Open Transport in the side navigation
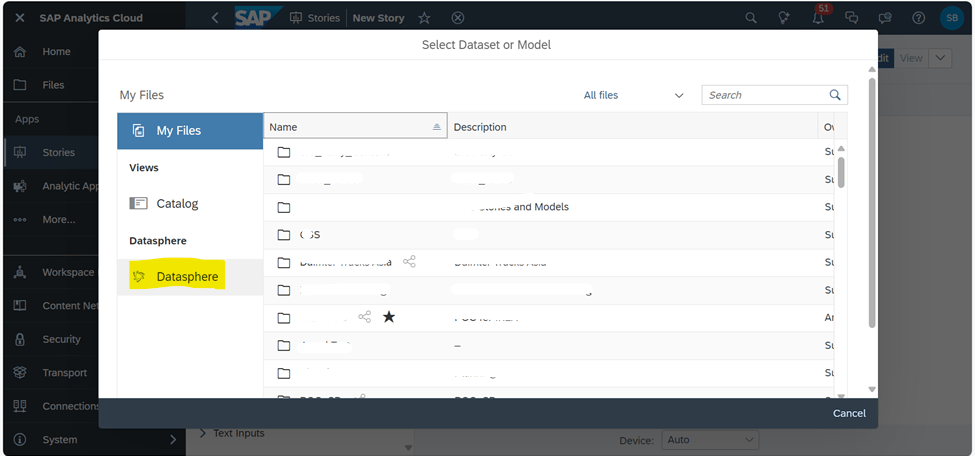Viewport: 975px width, 456px height. (64, 373)
